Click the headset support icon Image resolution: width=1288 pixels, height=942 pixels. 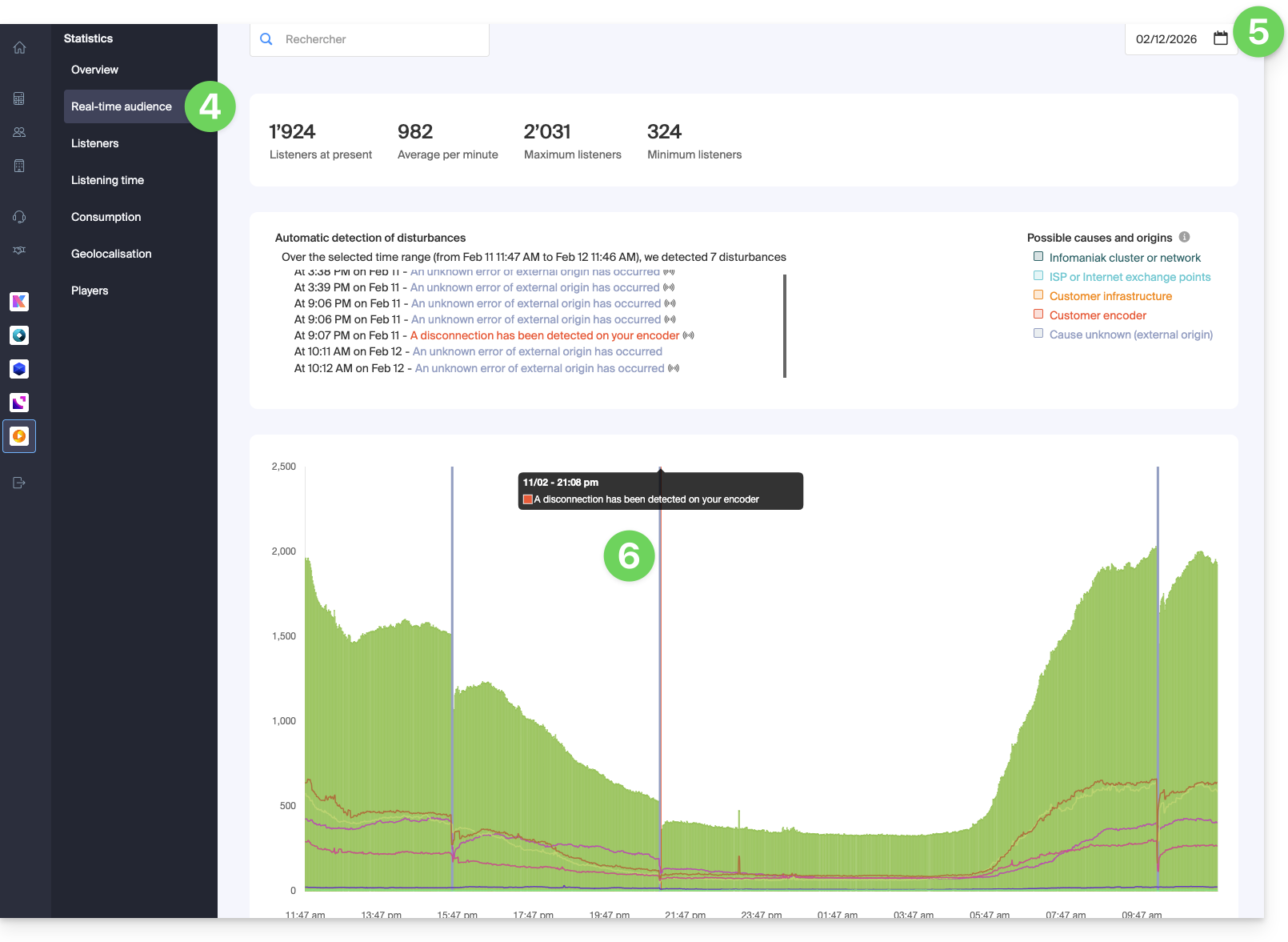pyautogui.click(x=19, y=217)
